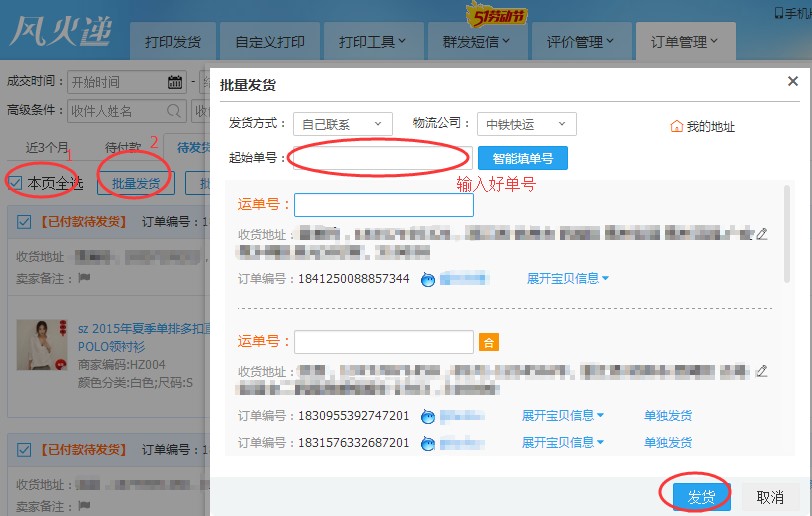This screenshot has height=516, width=812.
Task: Click order number 1831576332687201 text
Action: tap(354, 443)
